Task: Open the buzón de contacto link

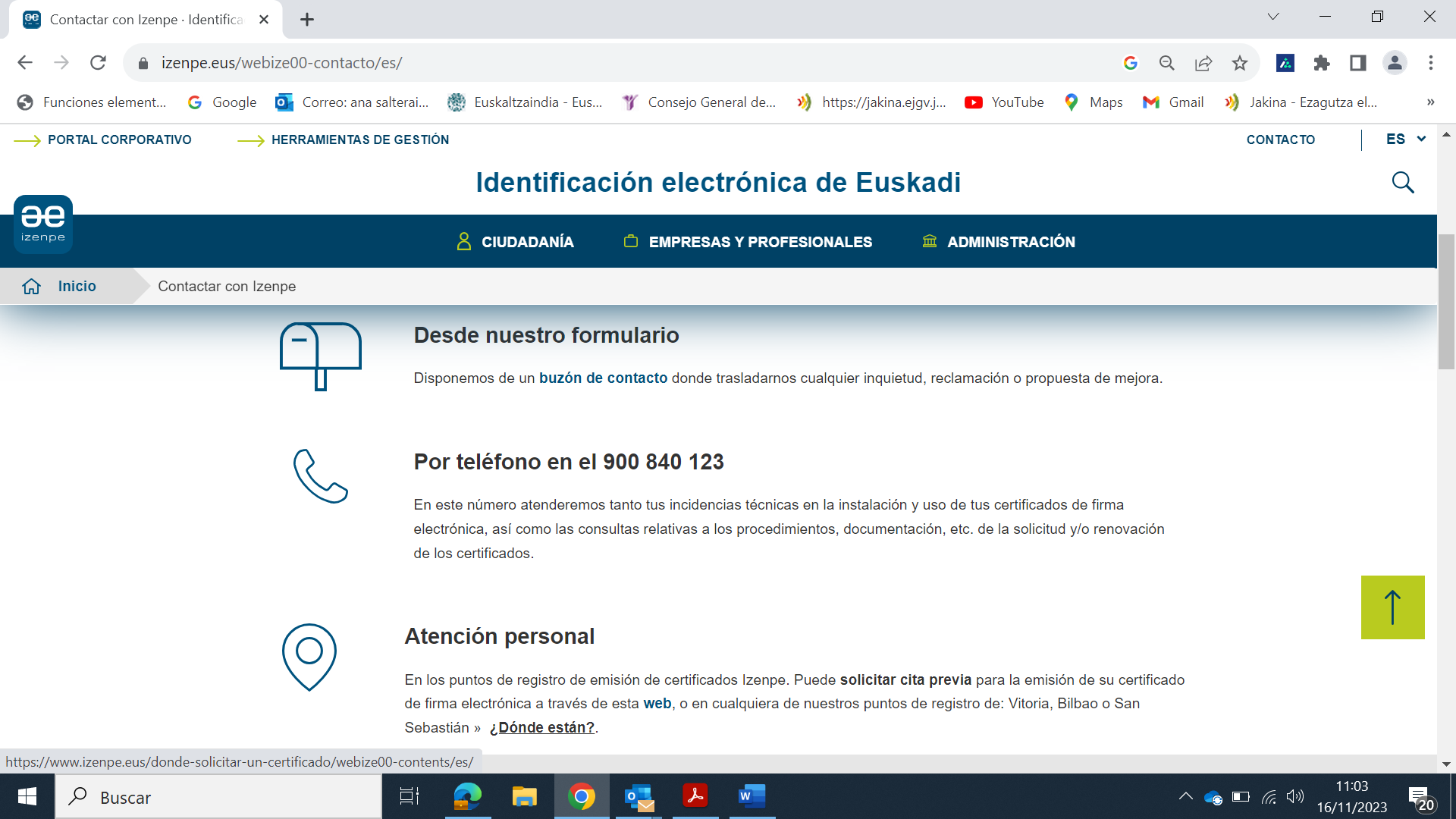Action: pyautogui.click(x=603, y=378)
